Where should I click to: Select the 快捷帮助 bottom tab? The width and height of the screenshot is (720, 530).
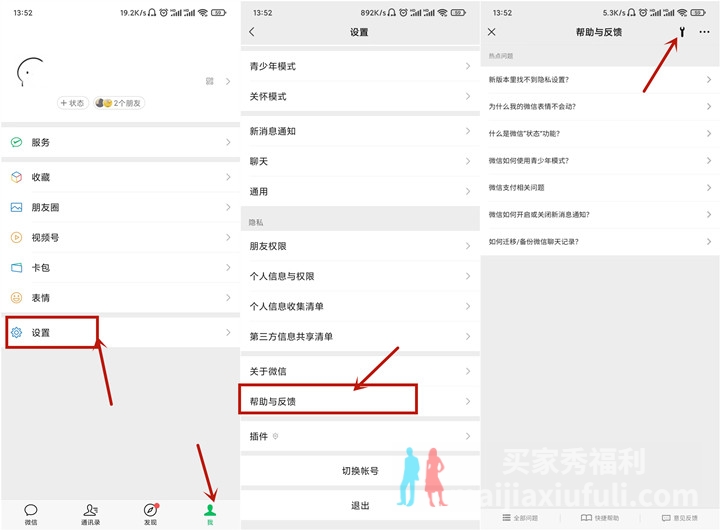[600, 518]
